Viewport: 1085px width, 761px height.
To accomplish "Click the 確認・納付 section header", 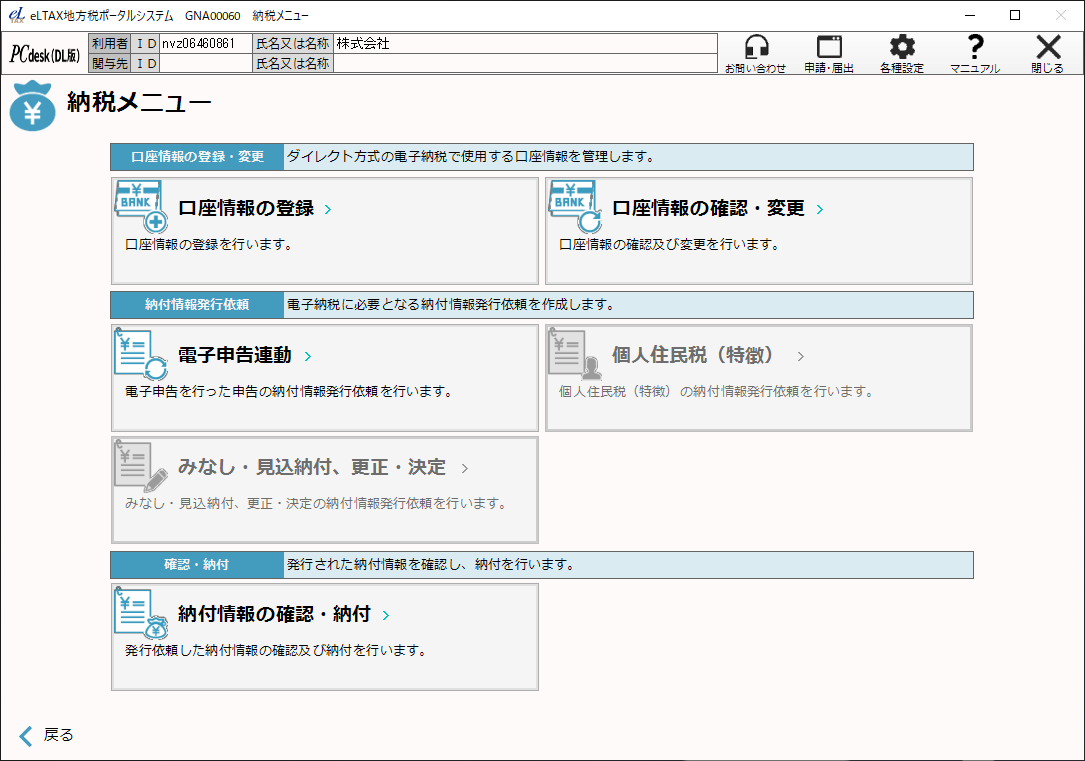I will (197, 565).
